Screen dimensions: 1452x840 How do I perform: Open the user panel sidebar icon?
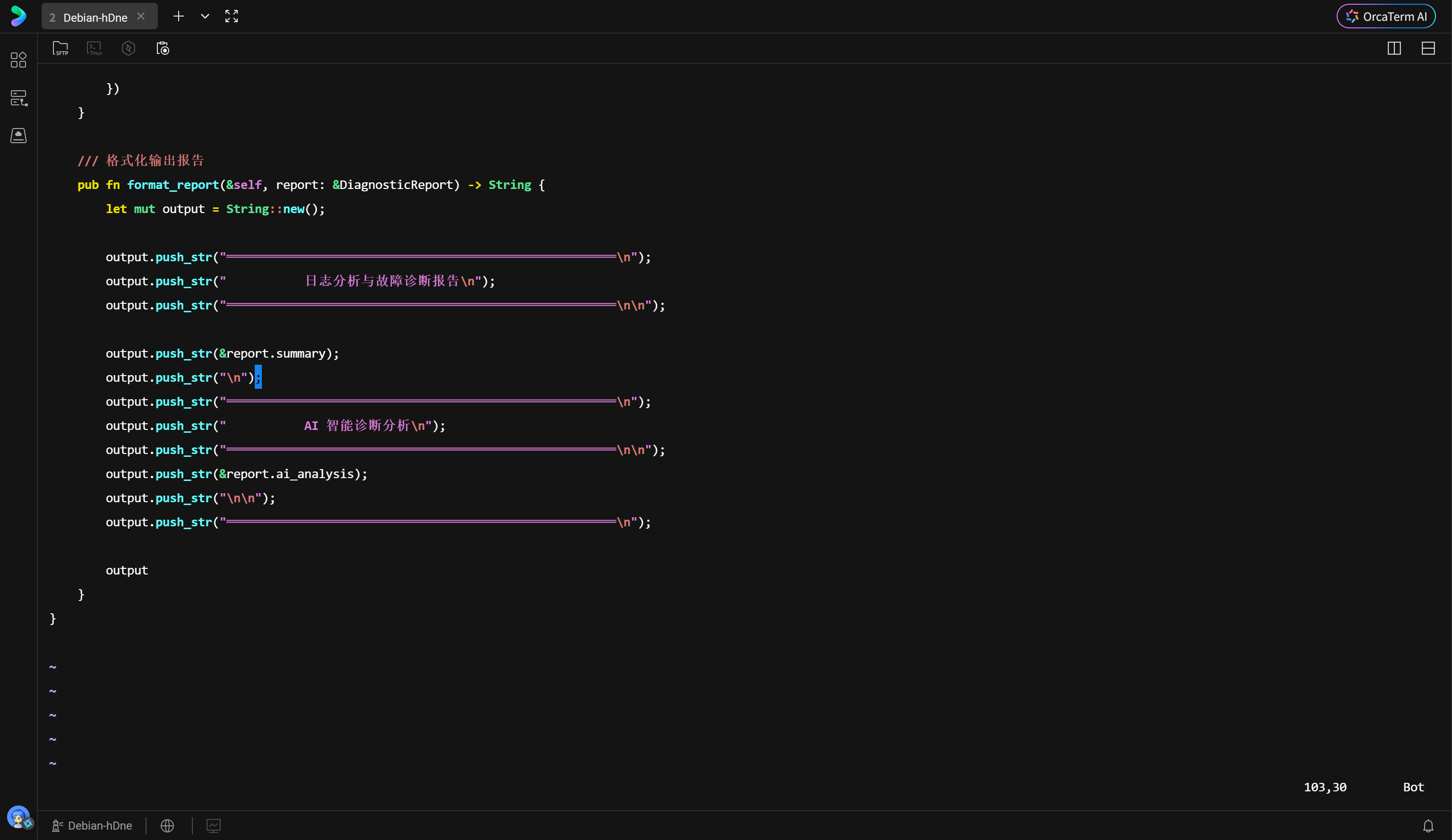[18, 136]
